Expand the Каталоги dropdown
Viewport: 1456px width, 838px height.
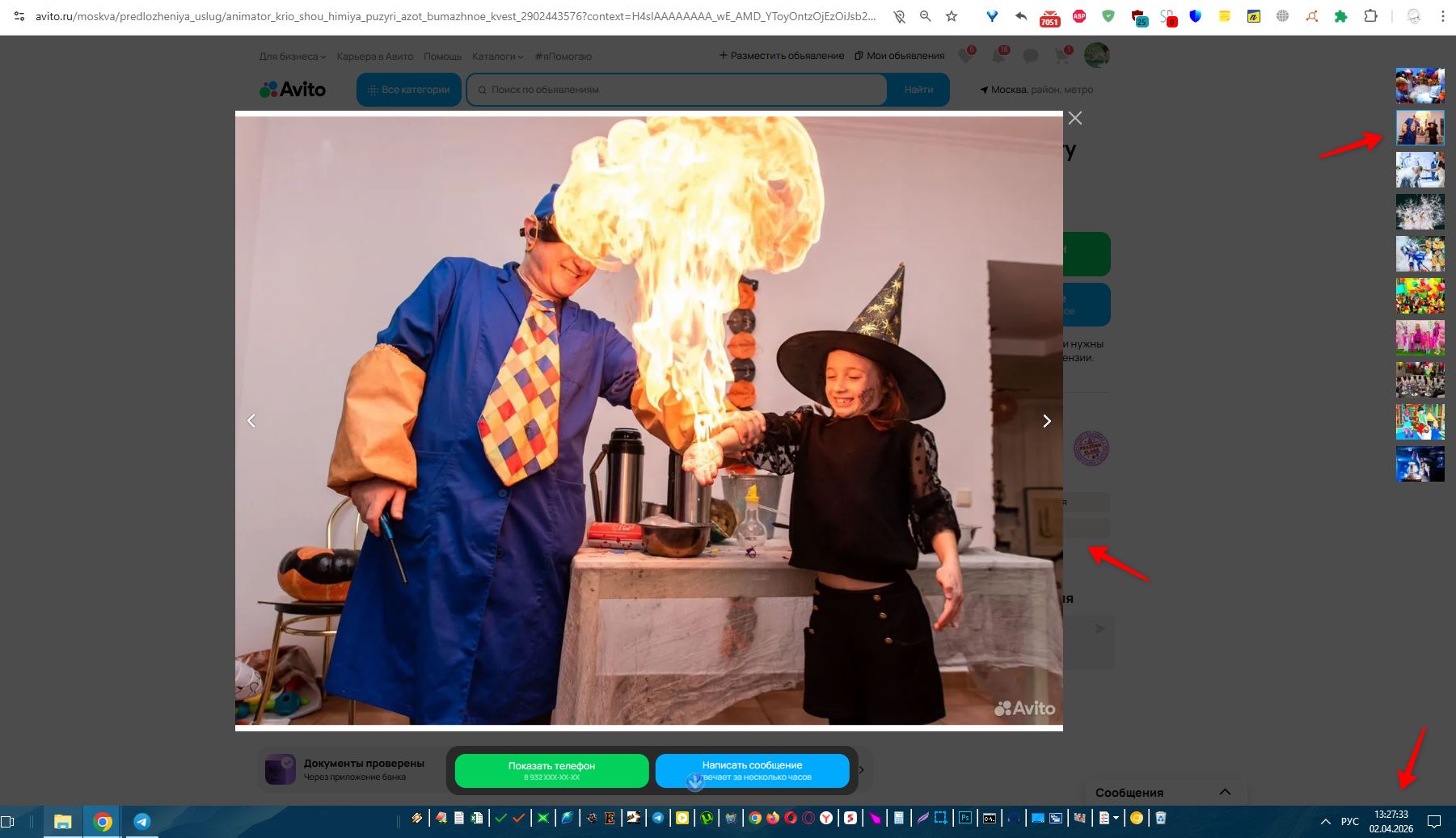(498, 57)
